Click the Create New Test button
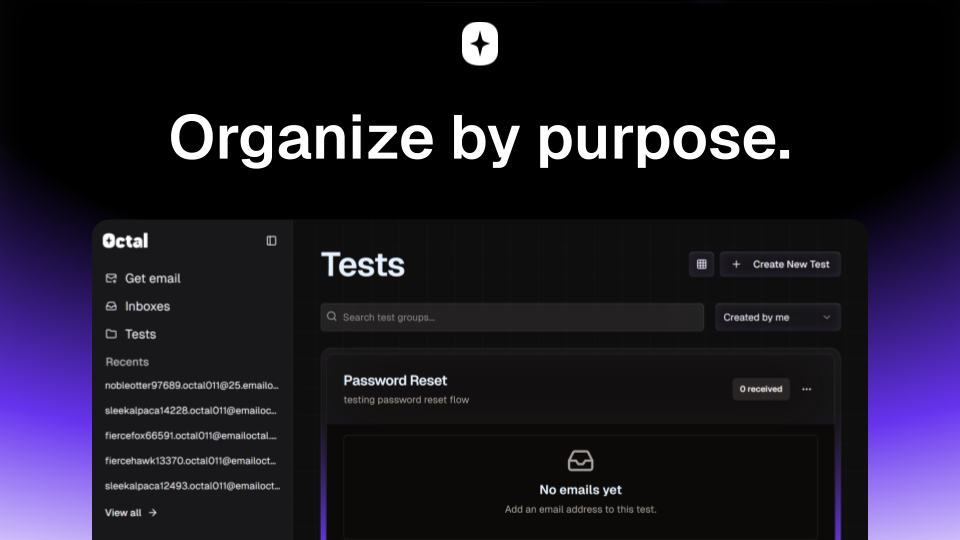 [780, 264]
